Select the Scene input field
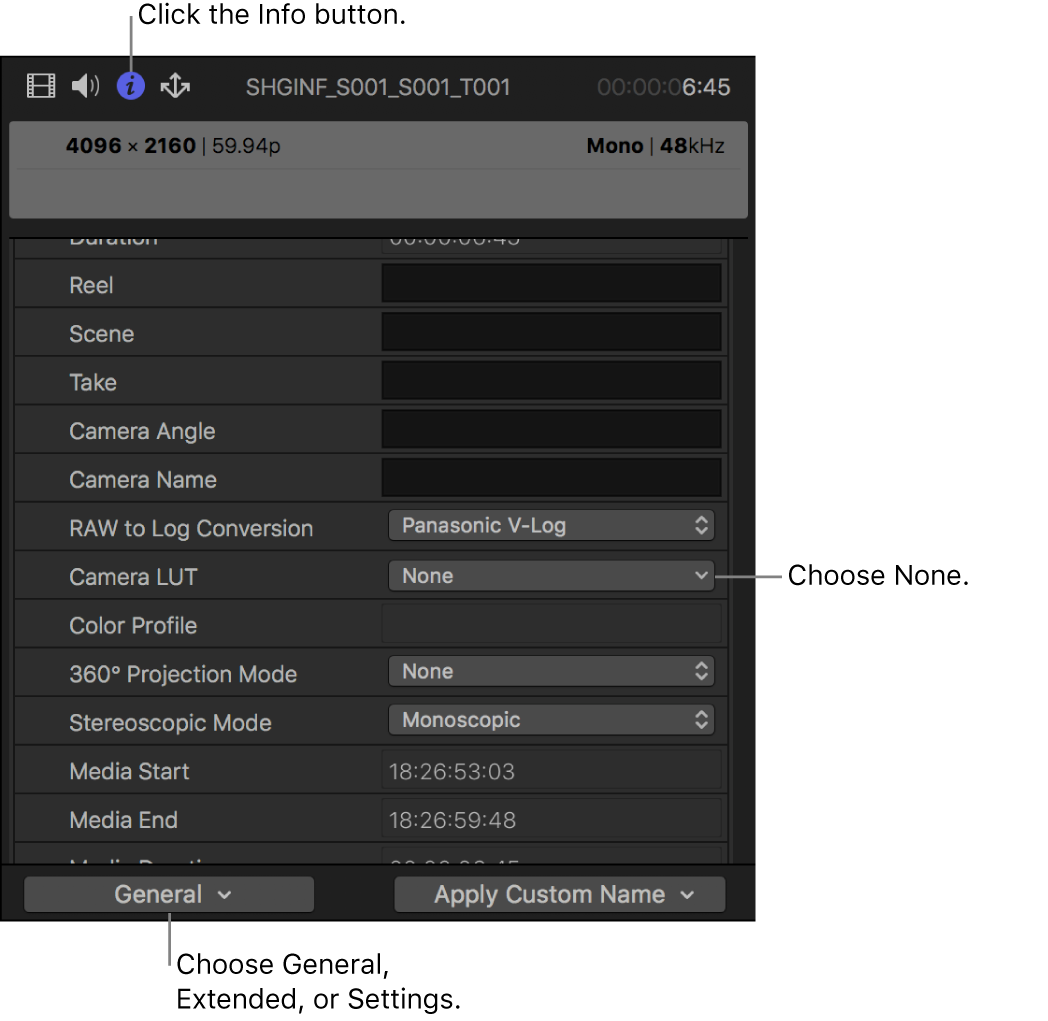 click(551, 331)
